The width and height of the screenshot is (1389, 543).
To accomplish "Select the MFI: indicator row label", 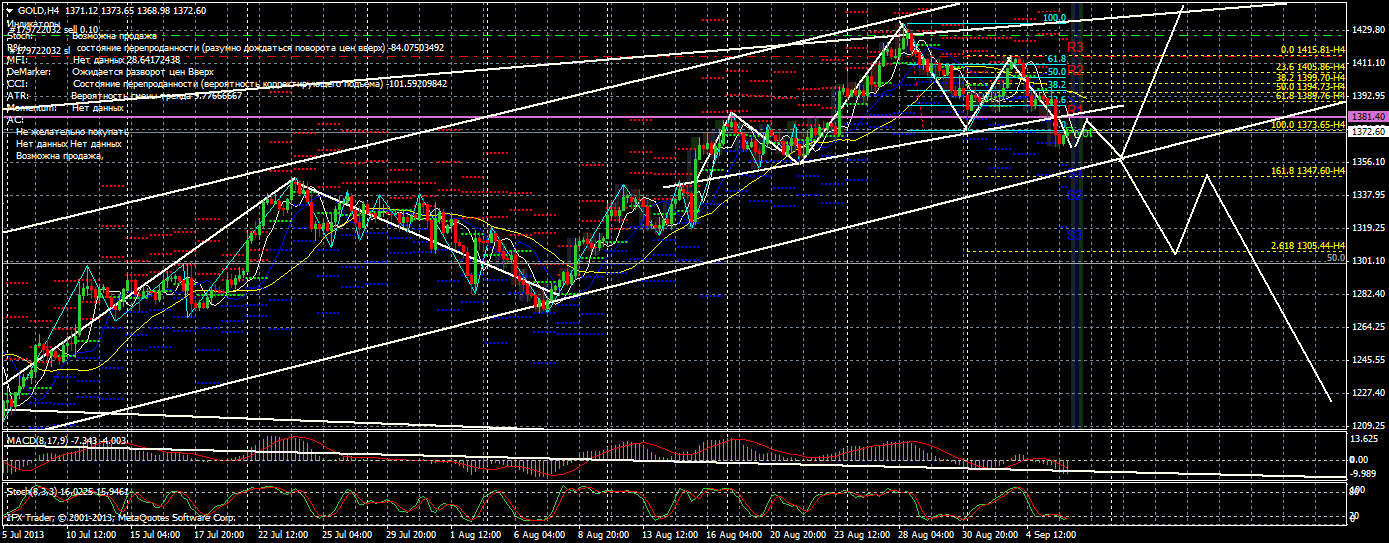I will pos(15,60).
